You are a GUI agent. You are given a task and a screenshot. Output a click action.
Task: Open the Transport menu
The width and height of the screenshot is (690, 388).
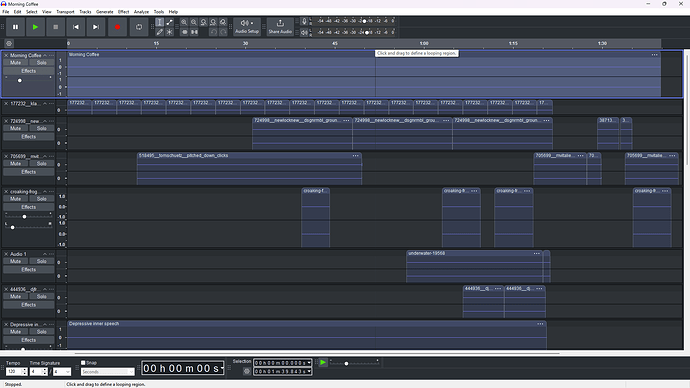click(65, 12)
